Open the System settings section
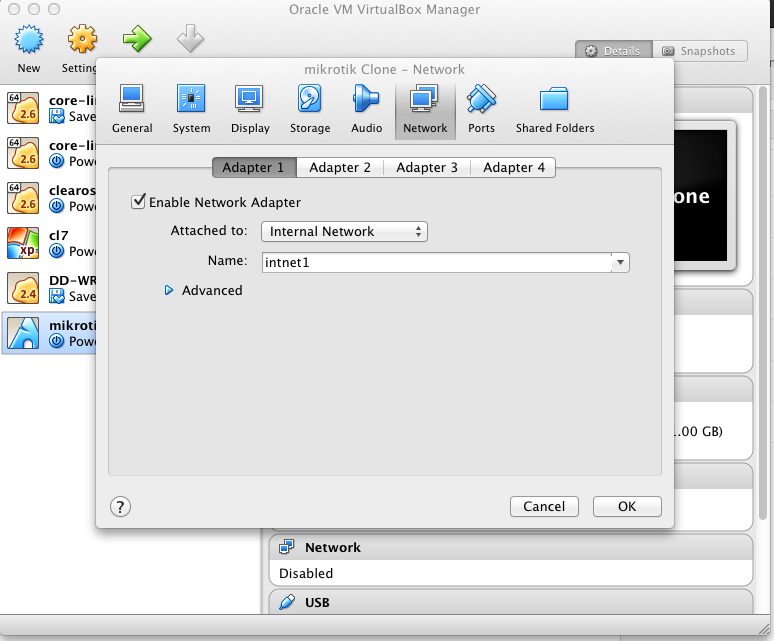Screen dimensions: 774x641 click(x=192, y=109)
